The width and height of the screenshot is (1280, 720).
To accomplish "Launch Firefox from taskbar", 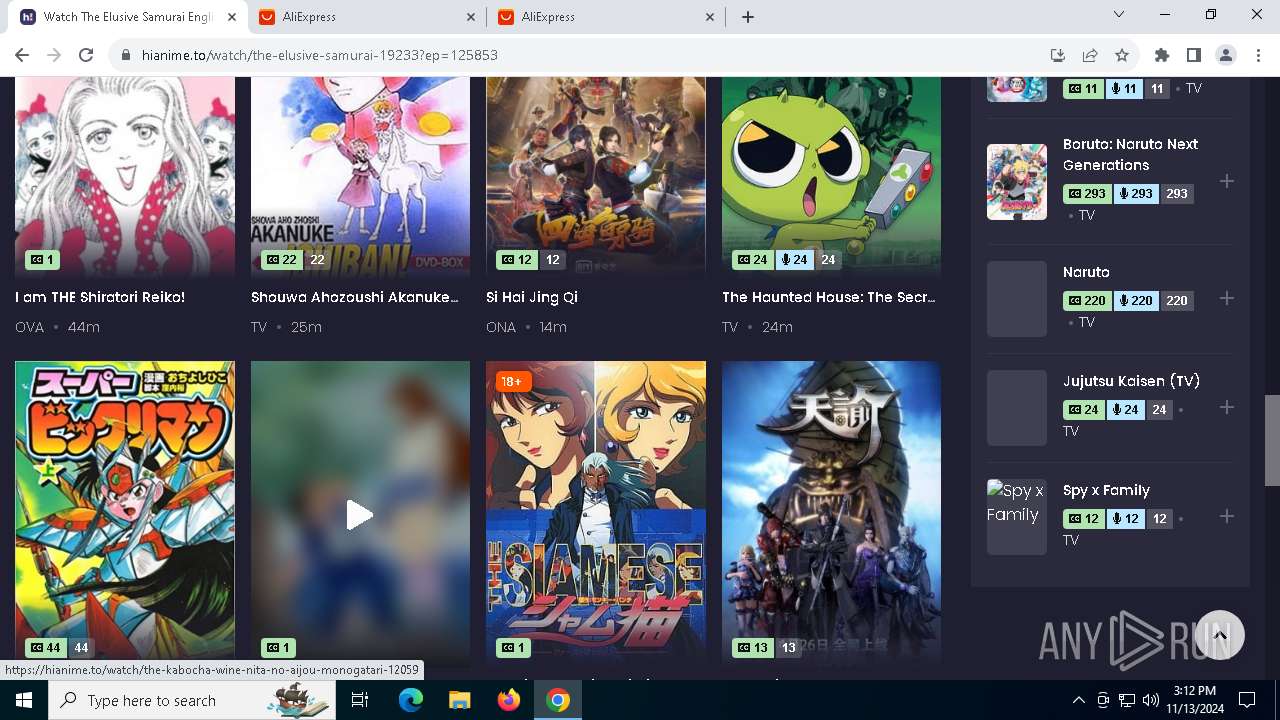I will click(508, 700).
